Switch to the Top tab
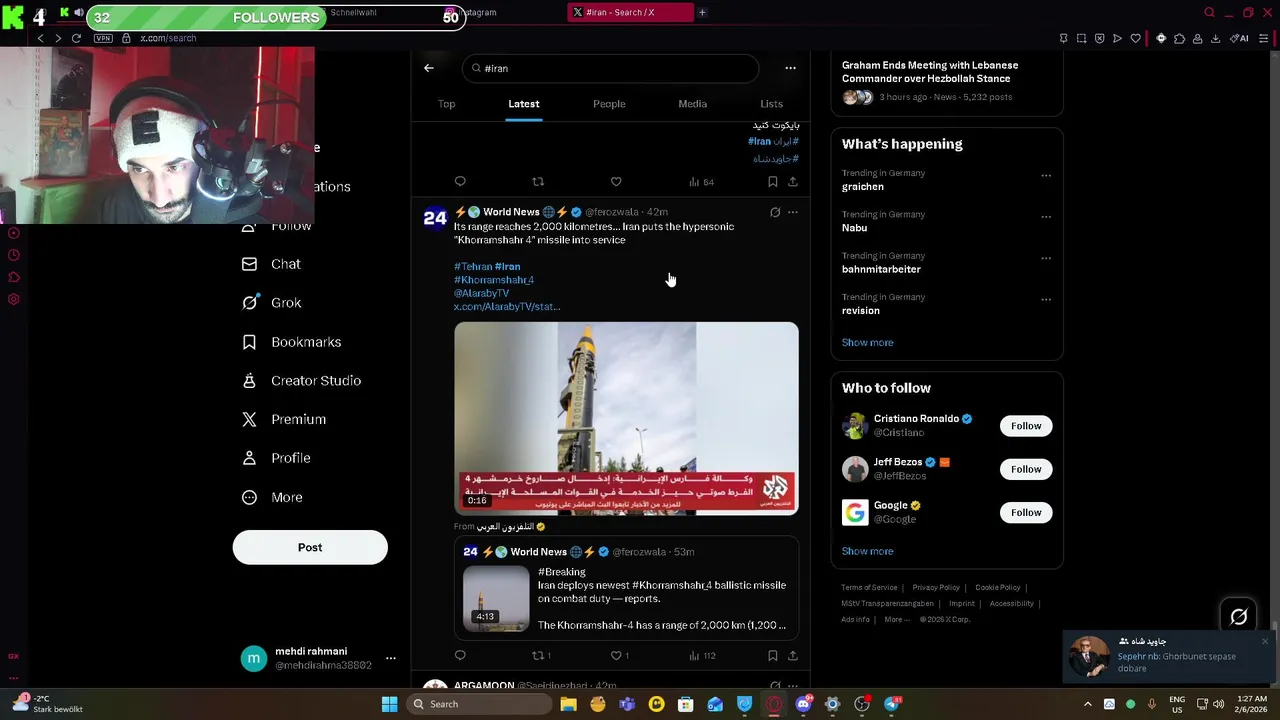 [x=446, y=104]
